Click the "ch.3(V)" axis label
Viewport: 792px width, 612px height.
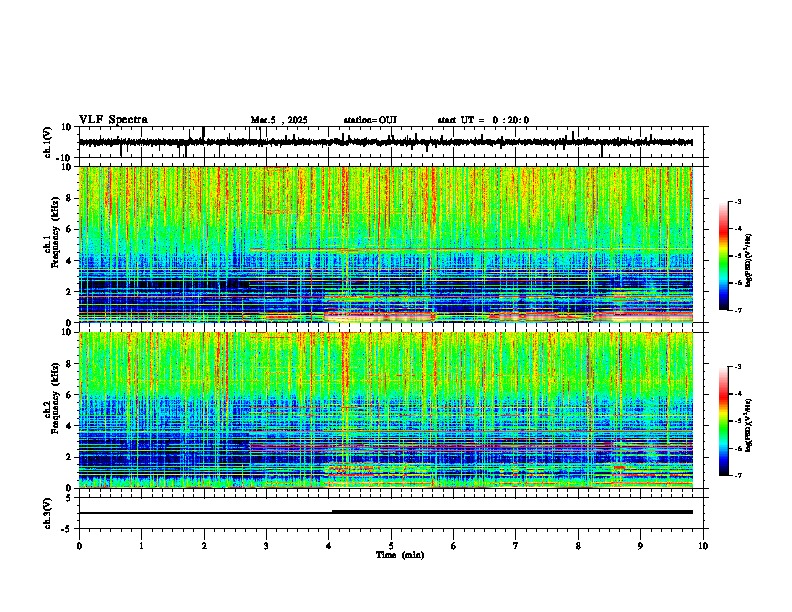tap(48, 513)
